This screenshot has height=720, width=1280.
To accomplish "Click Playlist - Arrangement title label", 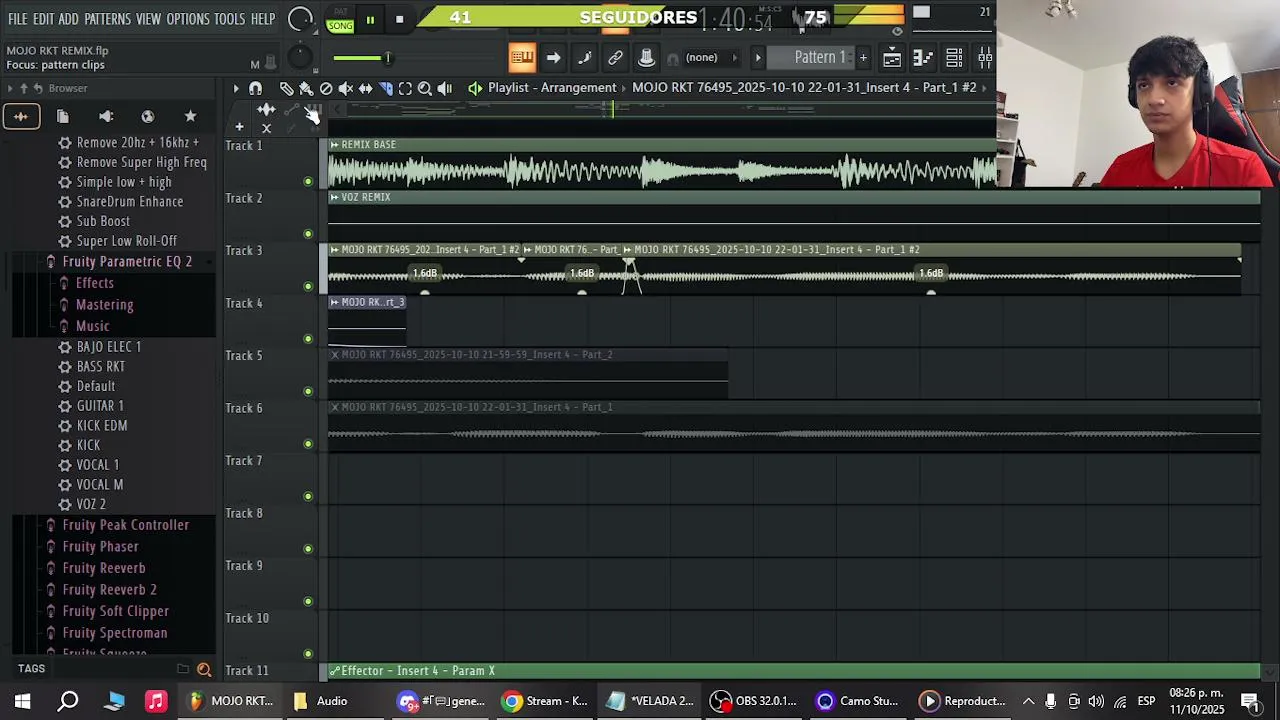I will 552,87.
